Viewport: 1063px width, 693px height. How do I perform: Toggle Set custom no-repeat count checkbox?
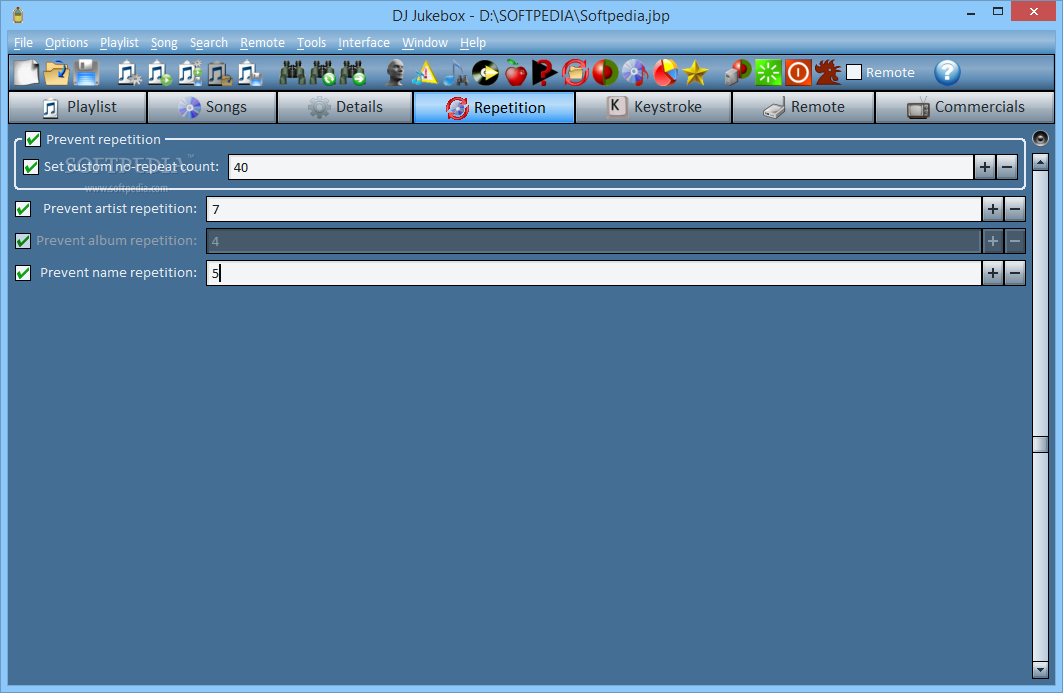pos(31,167)
